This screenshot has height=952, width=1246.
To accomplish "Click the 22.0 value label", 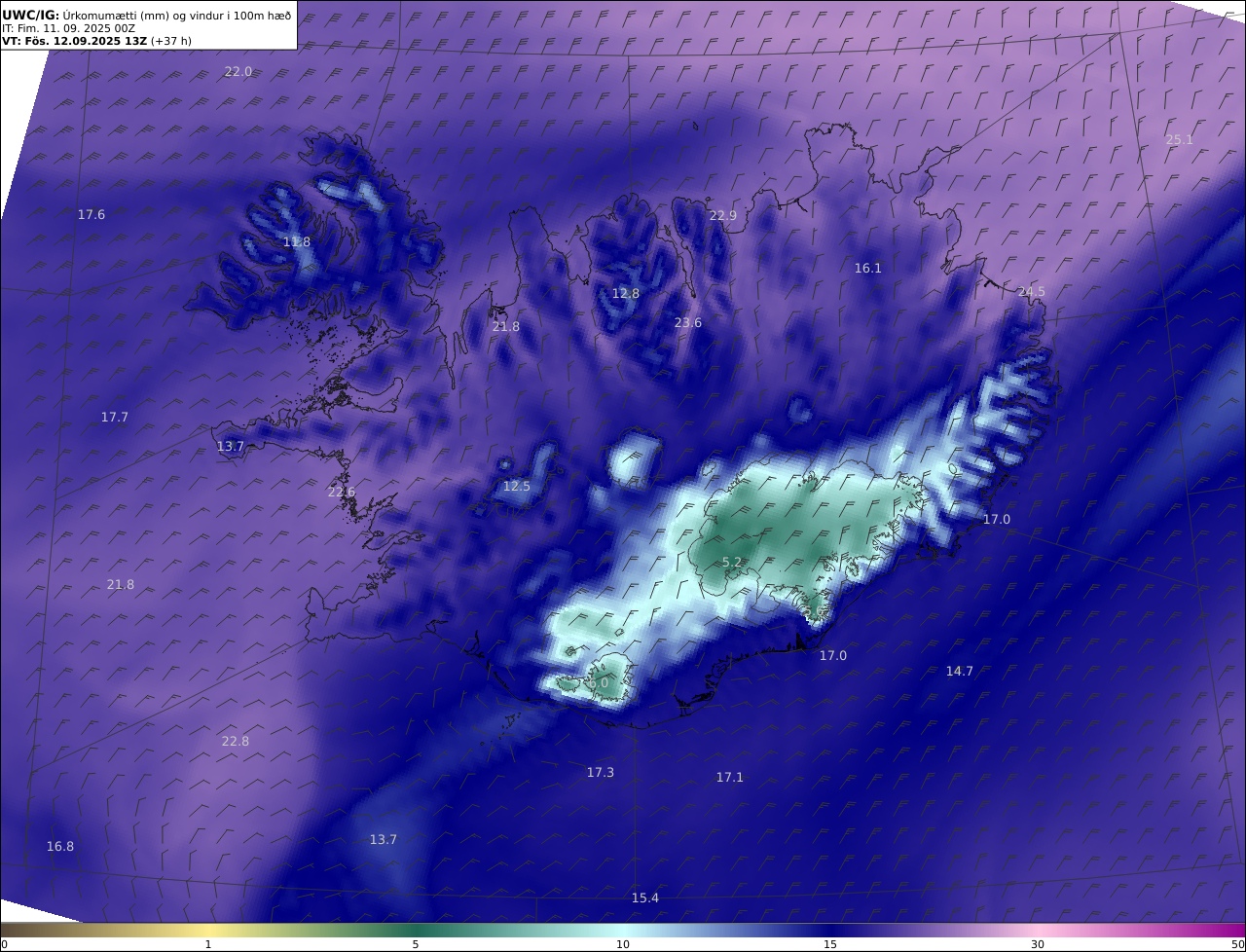I will click(238, 72).
